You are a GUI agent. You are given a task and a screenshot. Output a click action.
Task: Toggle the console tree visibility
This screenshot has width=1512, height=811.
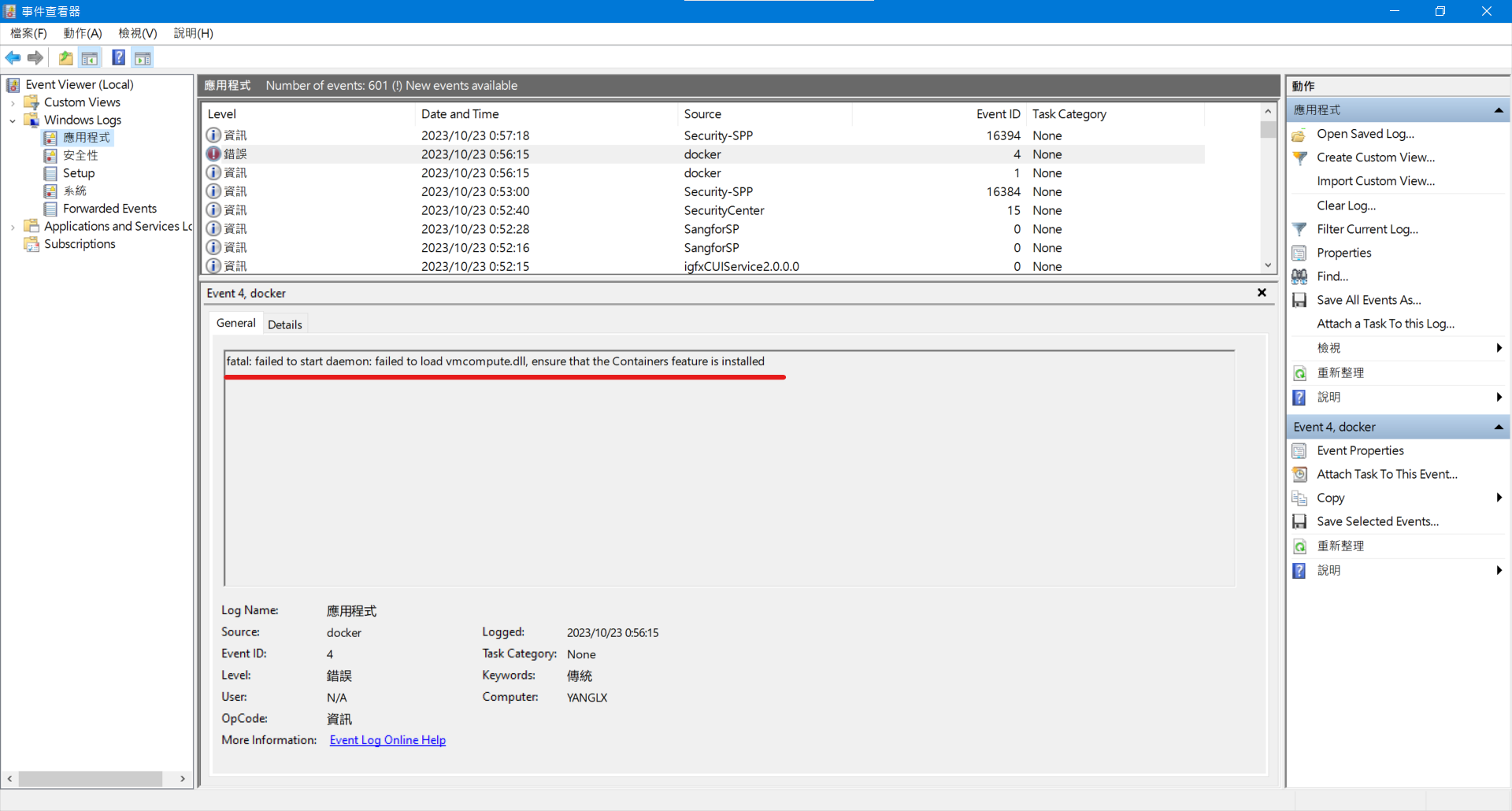tap(90, 57)
